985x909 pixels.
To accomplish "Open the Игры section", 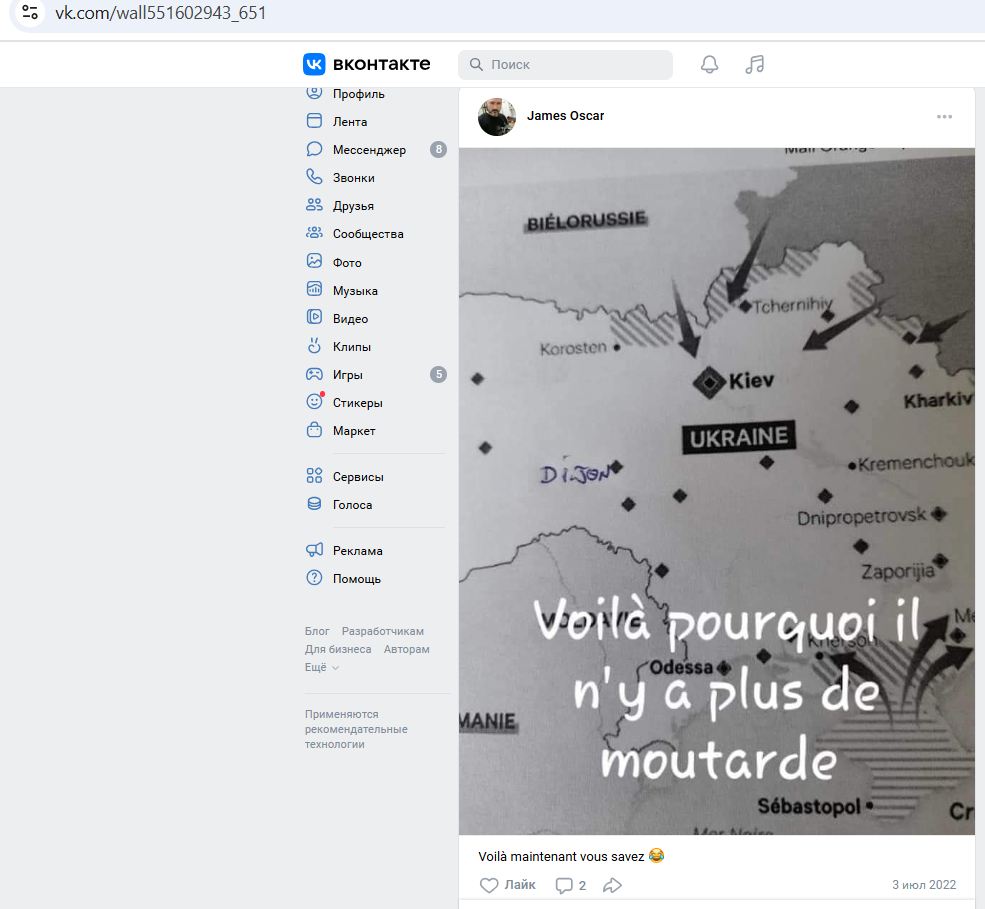I will (x=347, y=375).
